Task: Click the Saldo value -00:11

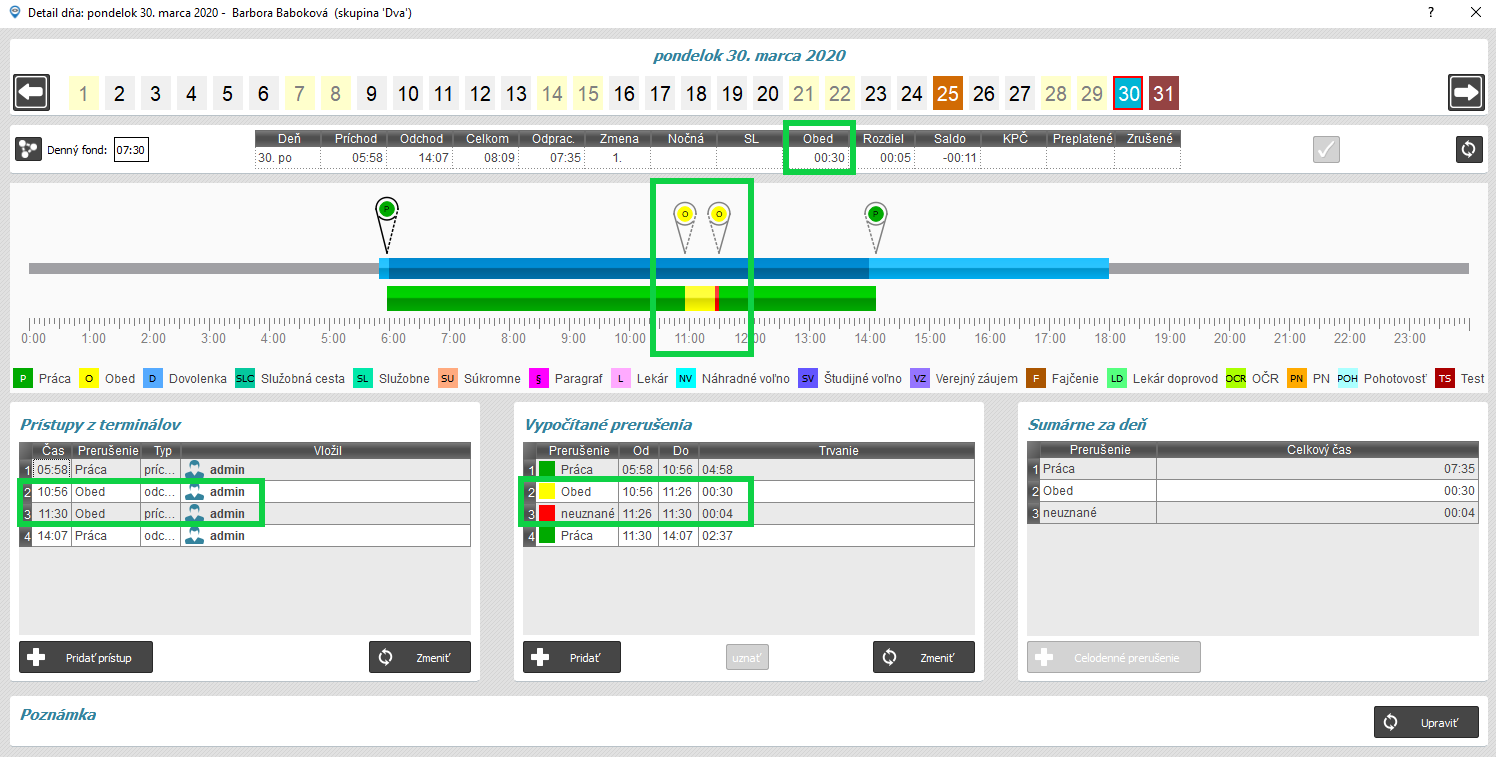Action: [949, 158]
